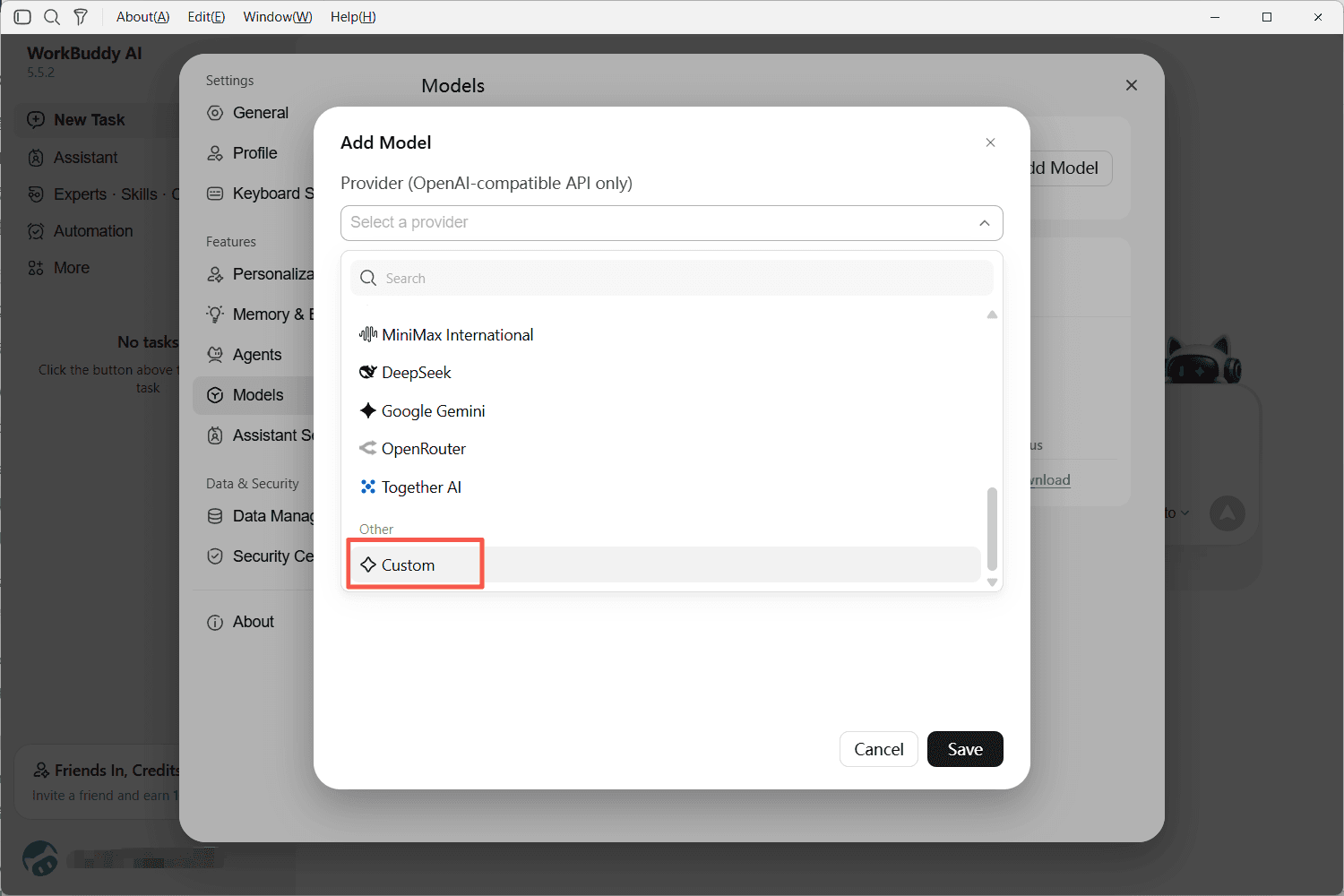The height and width of the screenshot is (896, 1344).
Task: Click the user avatar at the sidebar bottom
Action: [x=40, y=858]
